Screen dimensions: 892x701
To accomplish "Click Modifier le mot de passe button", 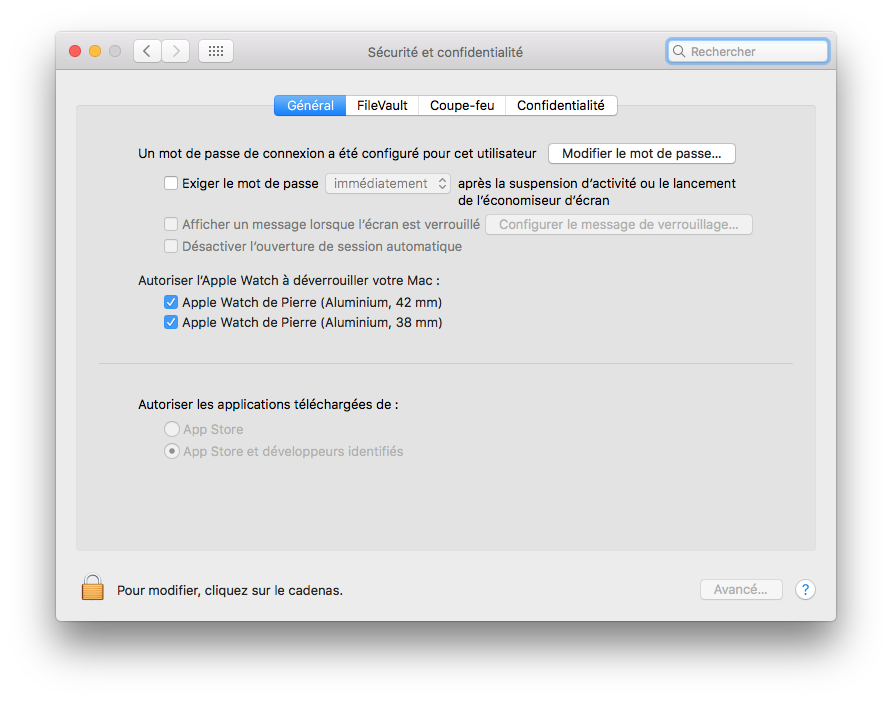I will [x=642, y=154].
